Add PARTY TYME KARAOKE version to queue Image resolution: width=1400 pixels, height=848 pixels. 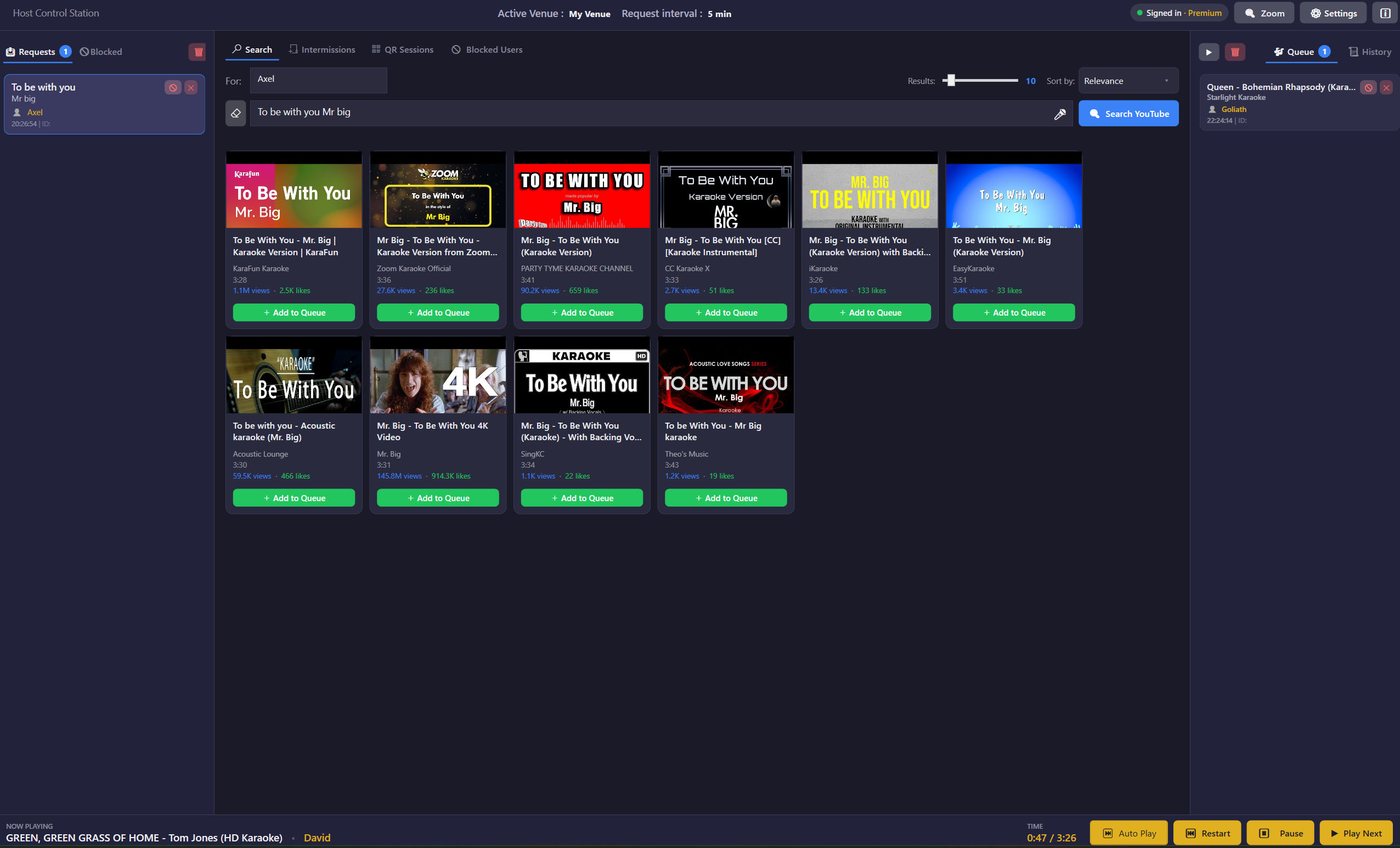582,313
